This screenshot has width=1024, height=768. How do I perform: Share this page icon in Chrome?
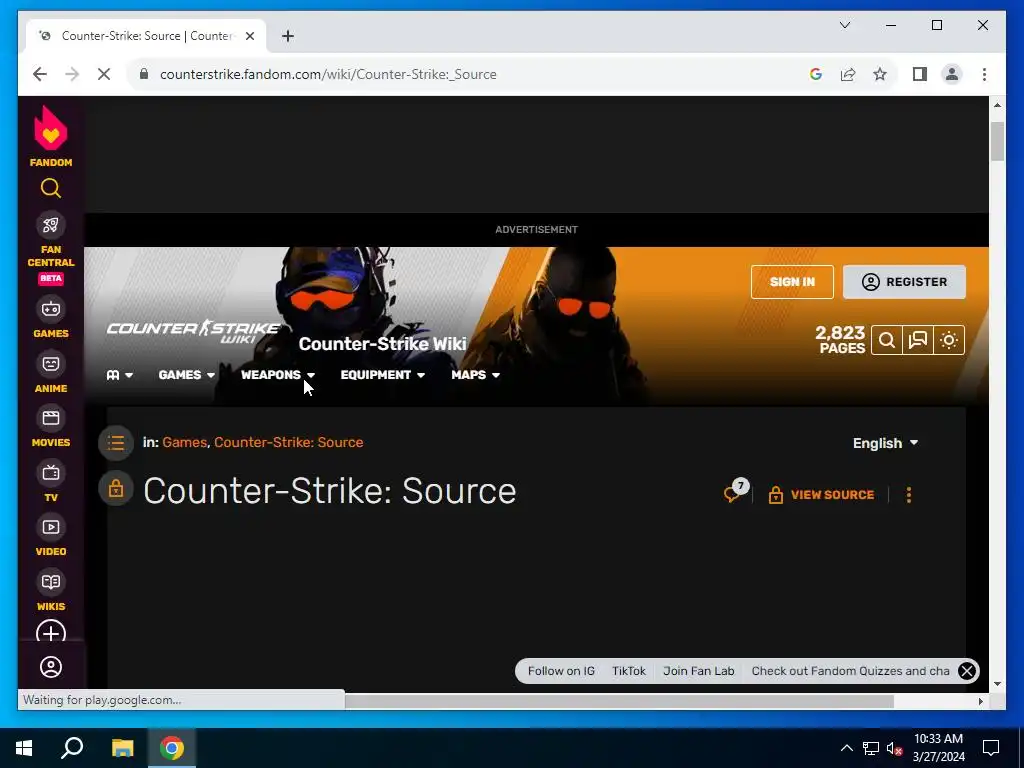click(848, 74)
